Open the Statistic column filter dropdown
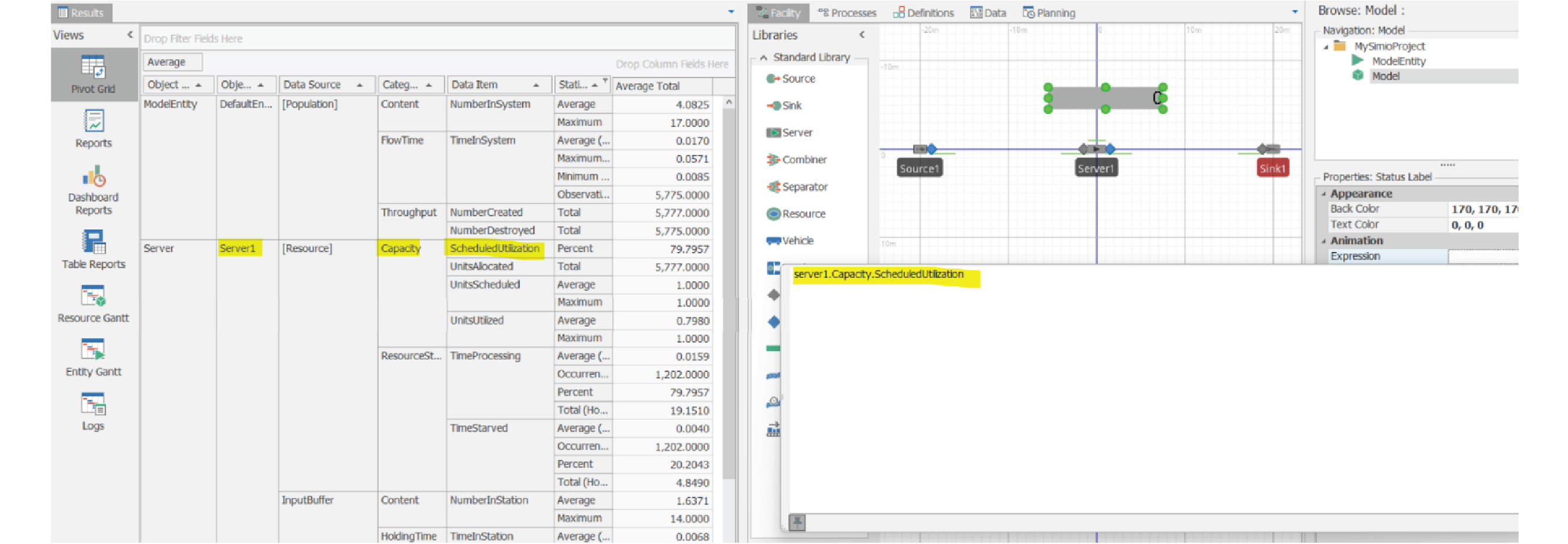The height and width of the screenshot is (544, 1568). (604, 80)
